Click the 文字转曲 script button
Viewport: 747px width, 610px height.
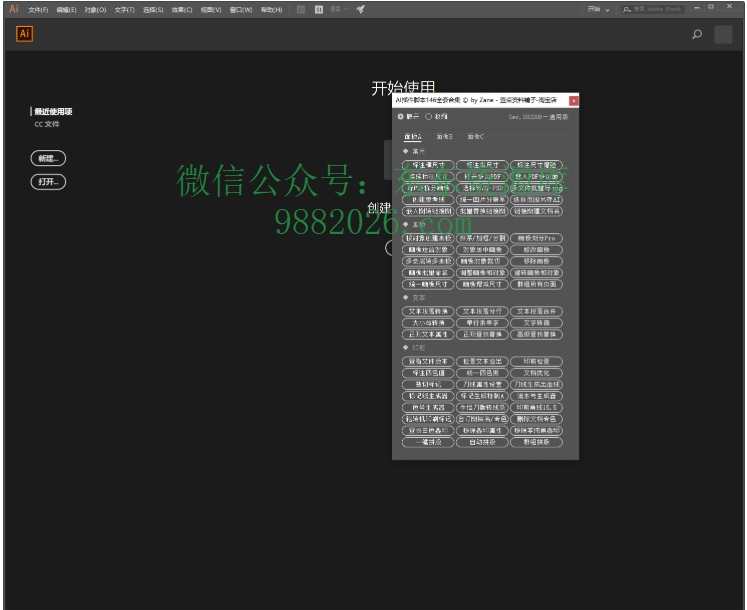click(x=536, y=323)
